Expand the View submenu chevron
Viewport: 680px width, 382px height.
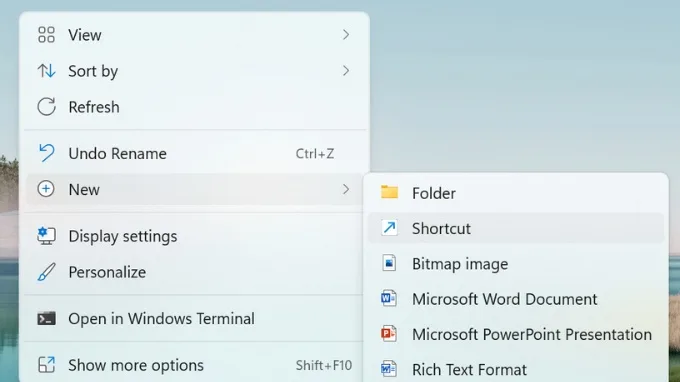click(x=346, y=35)
